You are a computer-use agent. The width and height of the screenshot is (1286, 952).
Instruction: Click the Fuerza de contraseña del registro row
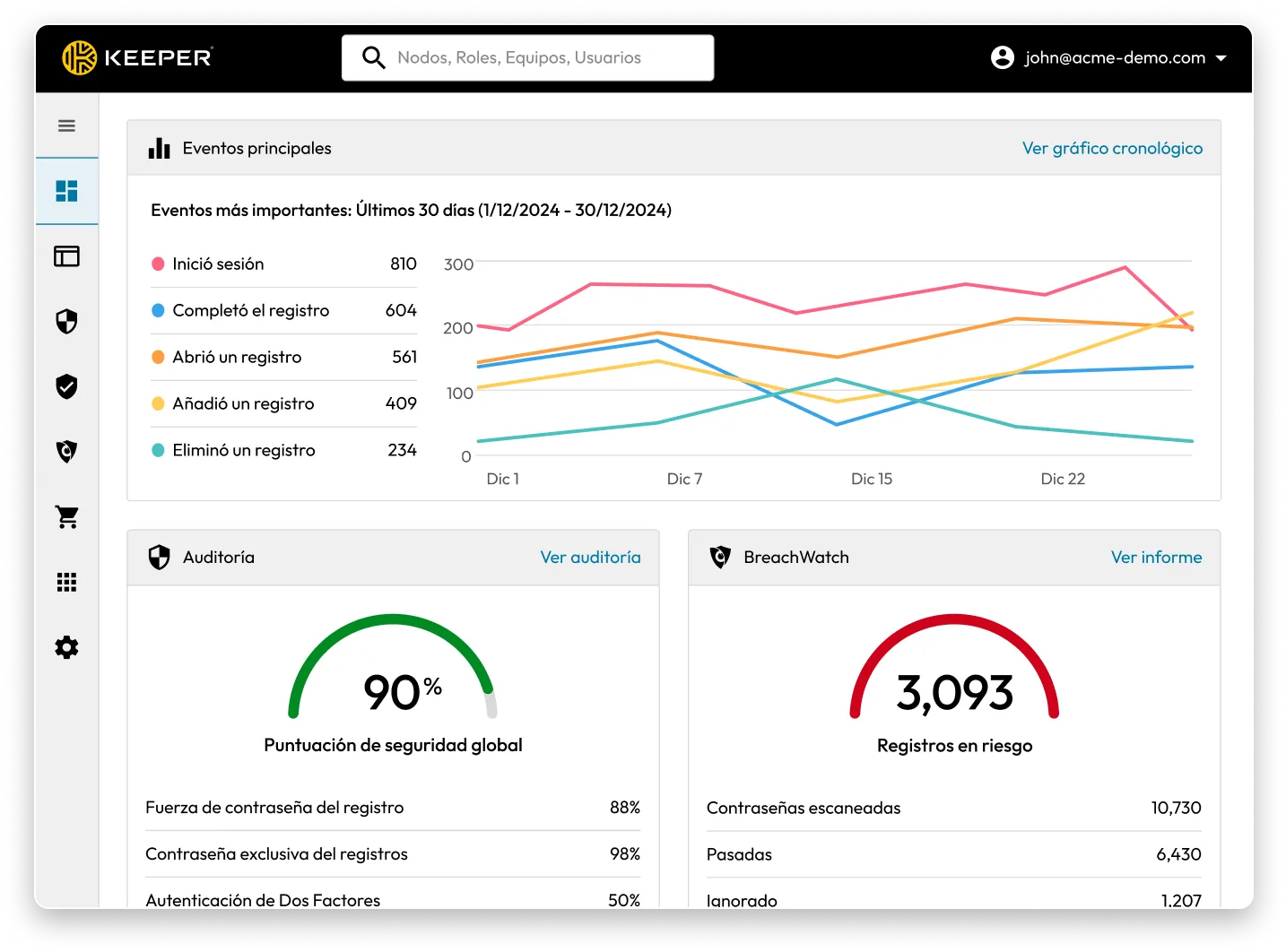393,808
